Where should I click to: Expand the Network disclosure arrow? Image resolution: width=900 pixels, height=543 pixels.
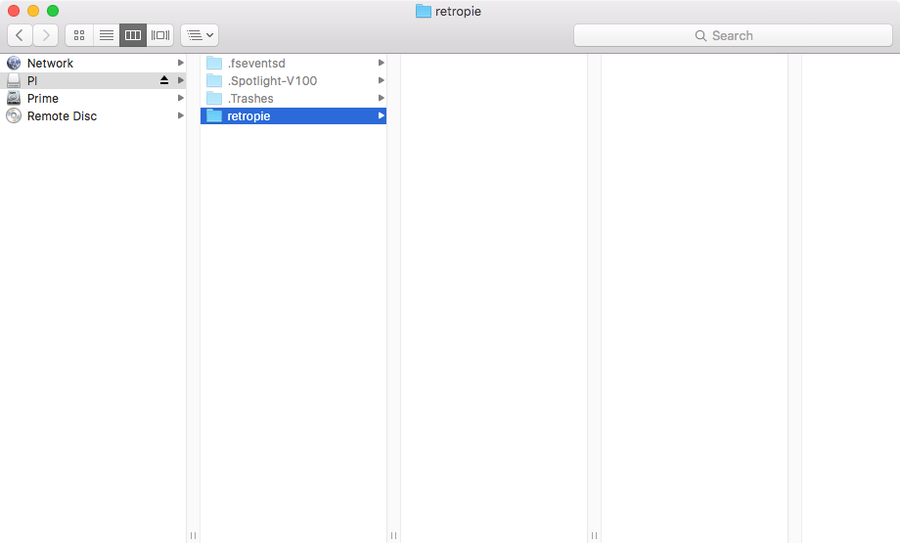181,63
